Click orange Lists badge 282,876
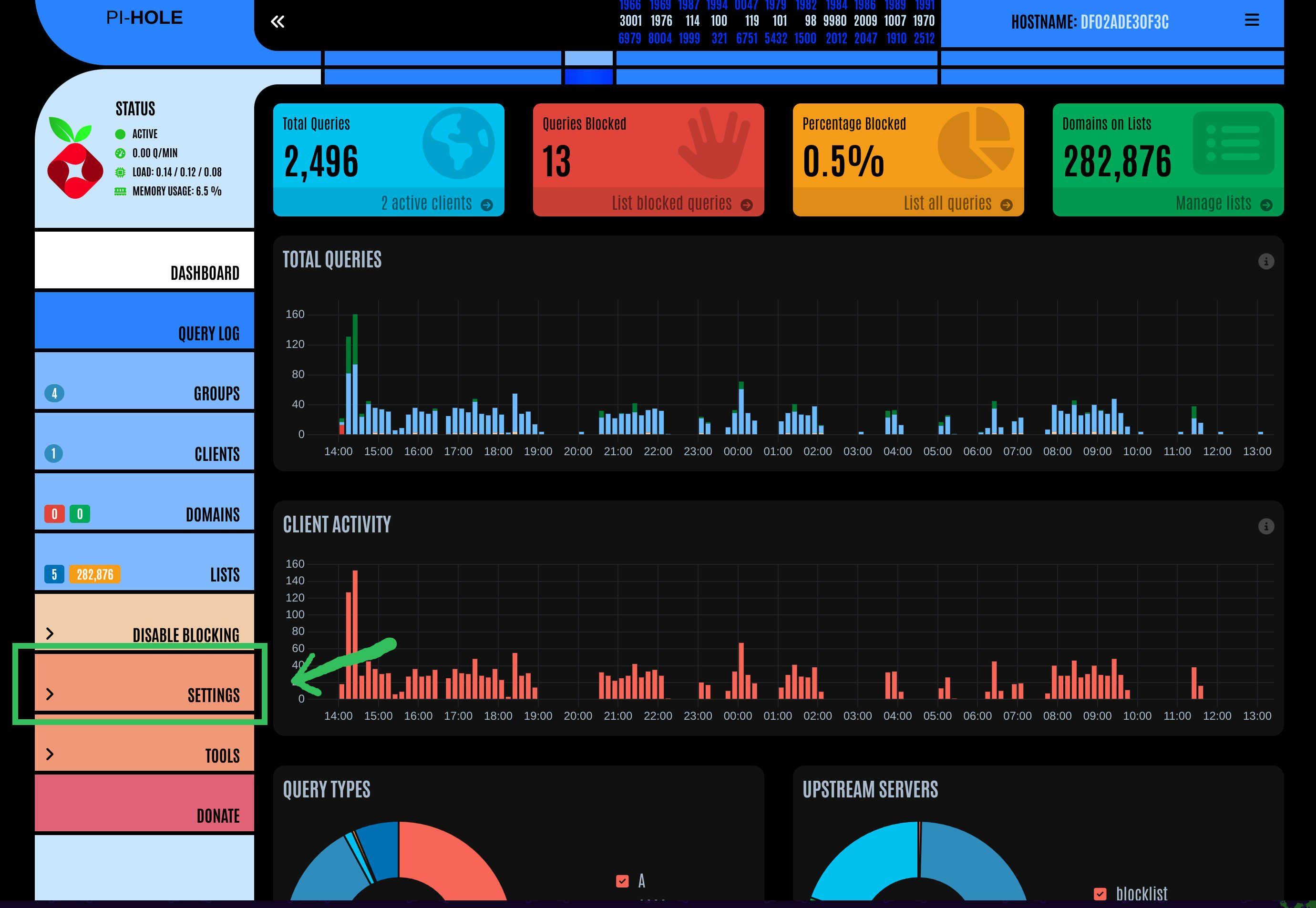The image size is (1316, 908). [x=95, y=574]
